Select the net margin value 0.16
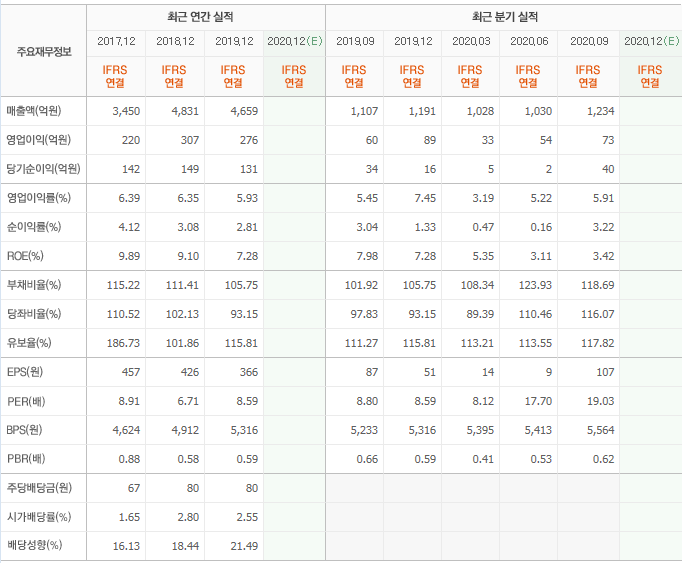685x563 pixels. point(541,227)
